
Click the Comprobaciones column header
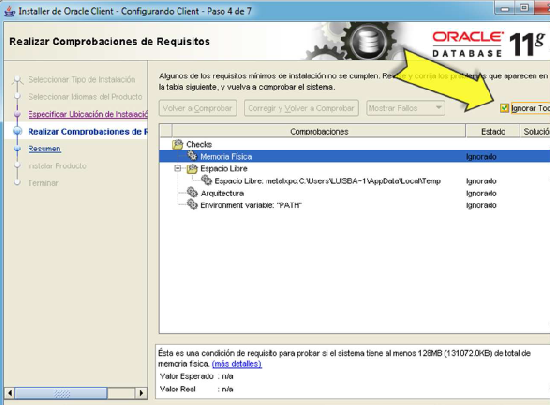pyautogui.click(x=319, y=131)
